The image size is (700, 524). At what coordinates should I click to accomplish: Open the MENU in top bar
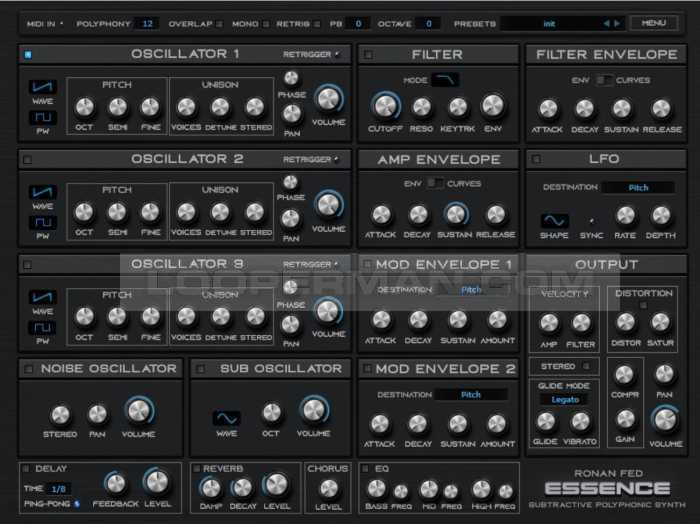click(x=653, y=22)
